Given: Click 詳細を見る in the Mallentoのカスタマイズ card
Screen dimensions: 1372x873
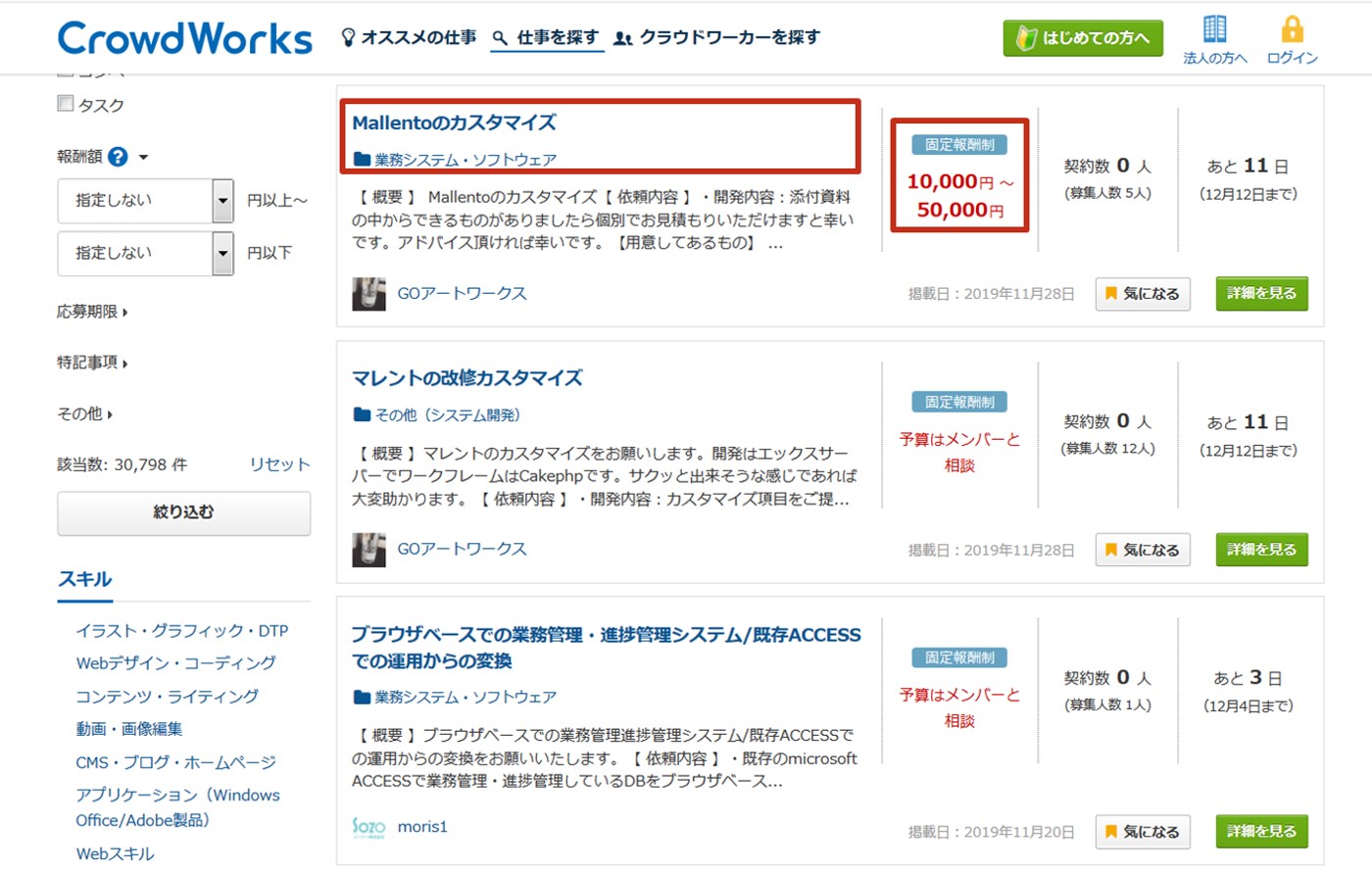Looking at the screenshot, I should pos(1261,294).
